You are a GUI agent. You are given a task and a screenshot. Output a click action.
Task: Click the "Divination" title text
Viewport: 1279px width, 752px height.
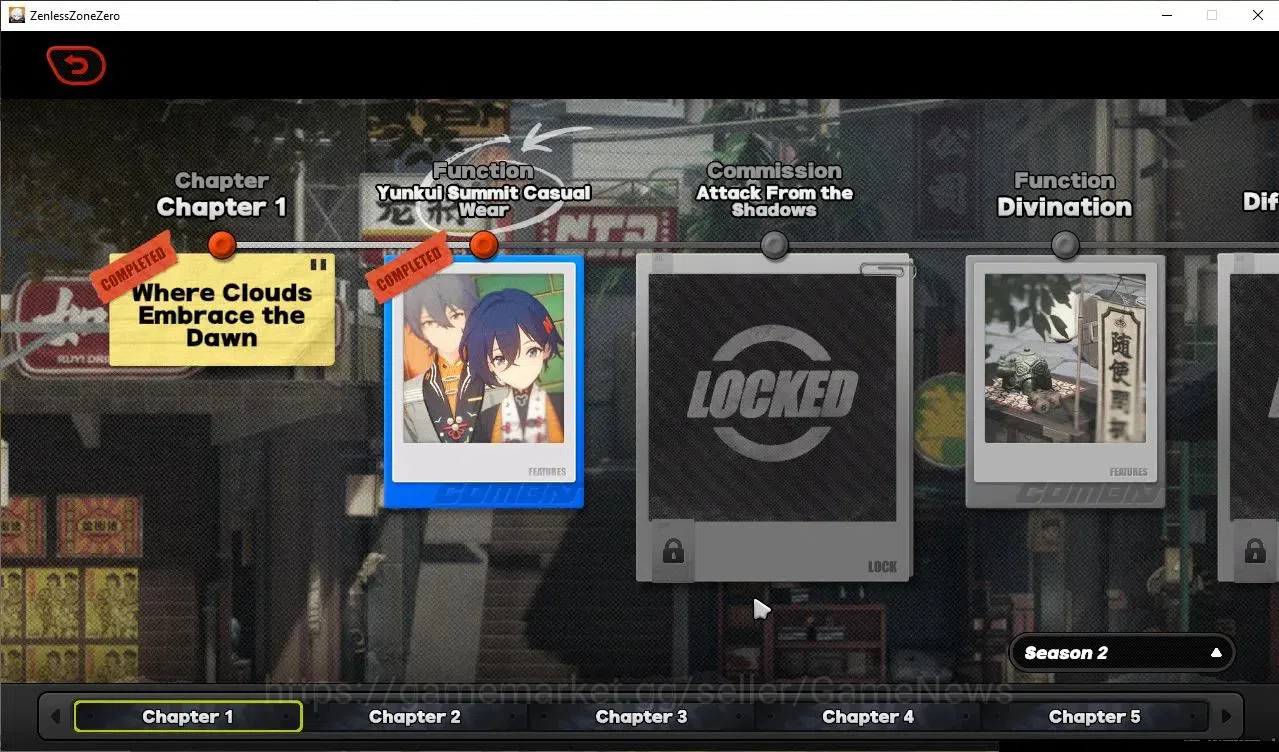tap(1064, 207)
